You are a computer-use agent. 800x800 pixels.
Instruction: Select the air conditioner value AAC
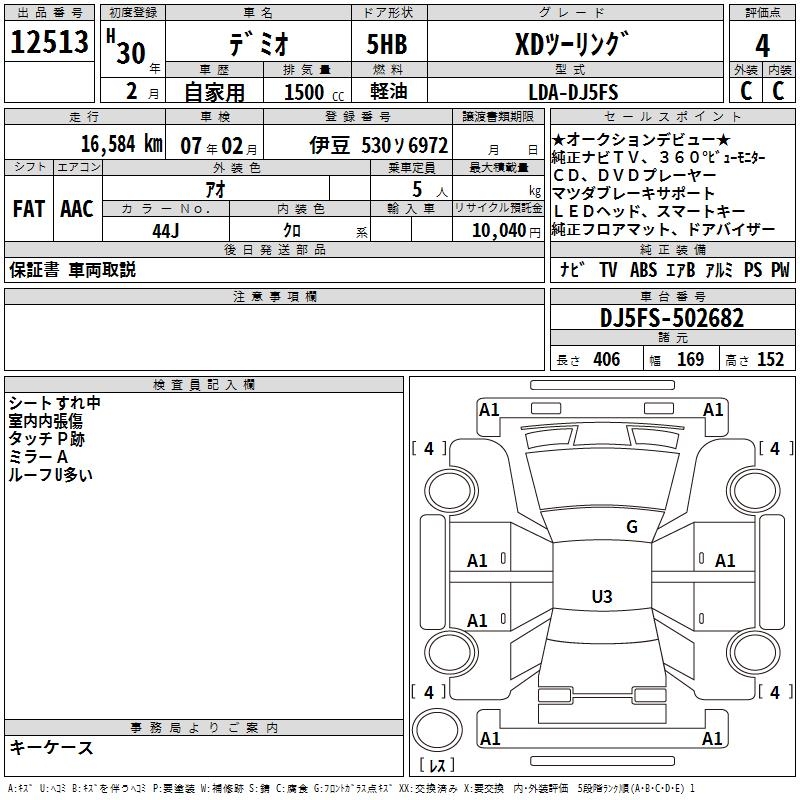[x=77, y=209]
